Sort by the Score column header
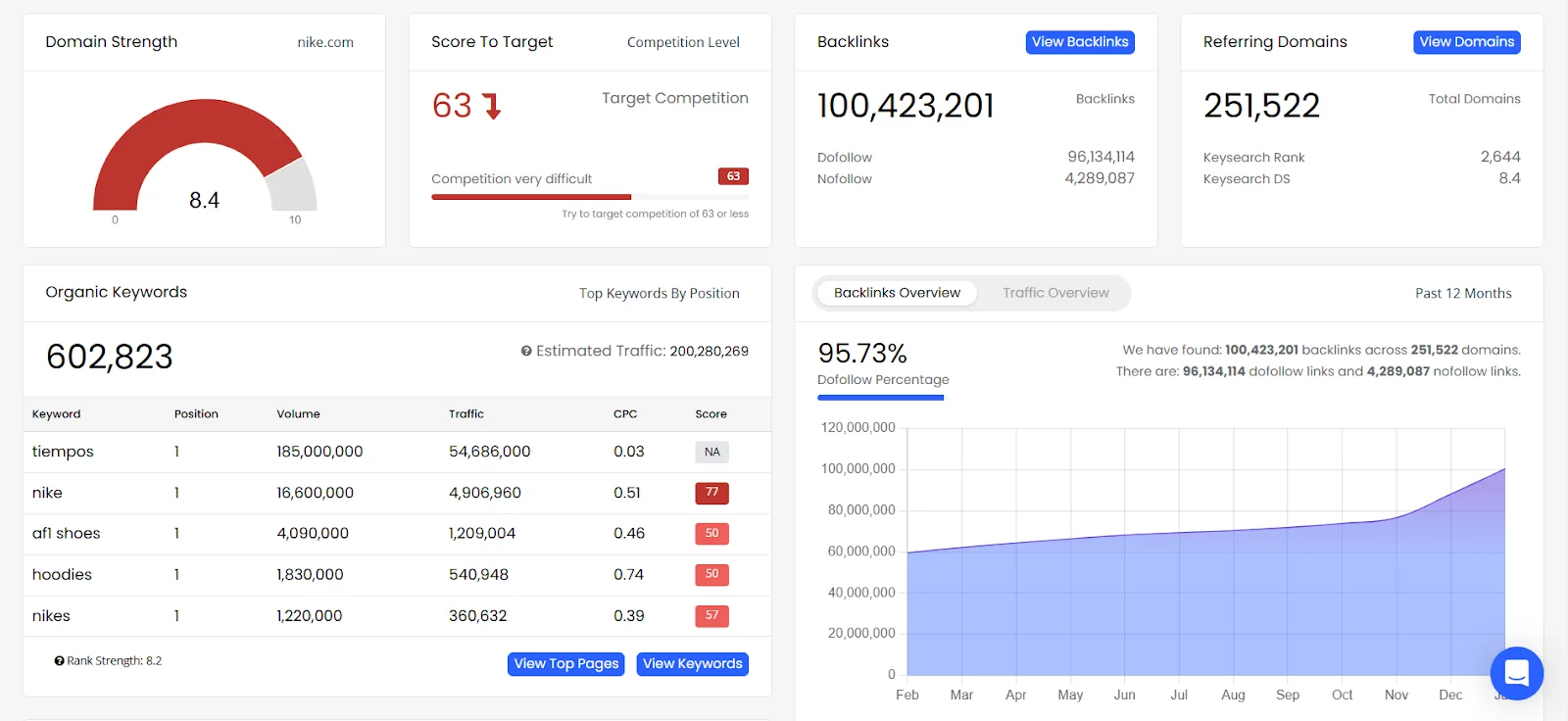1568x721 pixels. 710,414
